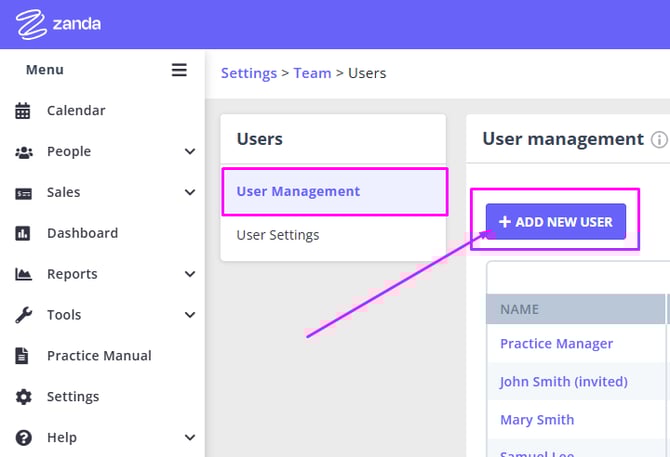Click the Tools wrench icon

[23, 315]
